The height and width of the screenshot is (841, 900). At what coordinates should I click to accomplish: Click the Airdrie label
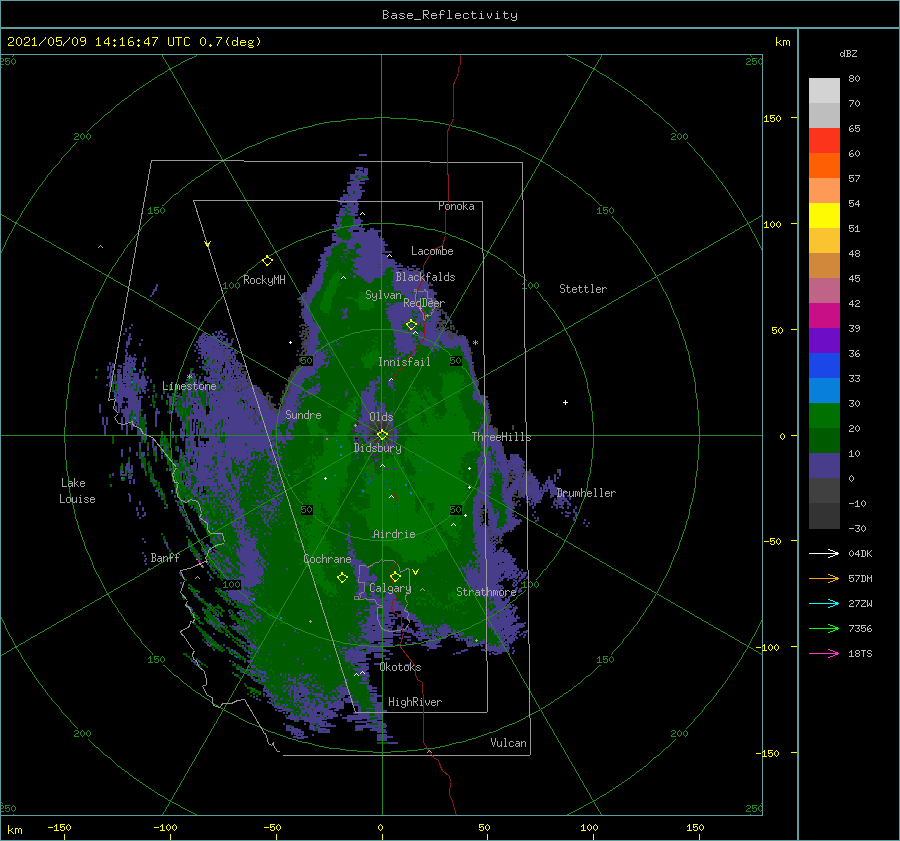[394, 534]
